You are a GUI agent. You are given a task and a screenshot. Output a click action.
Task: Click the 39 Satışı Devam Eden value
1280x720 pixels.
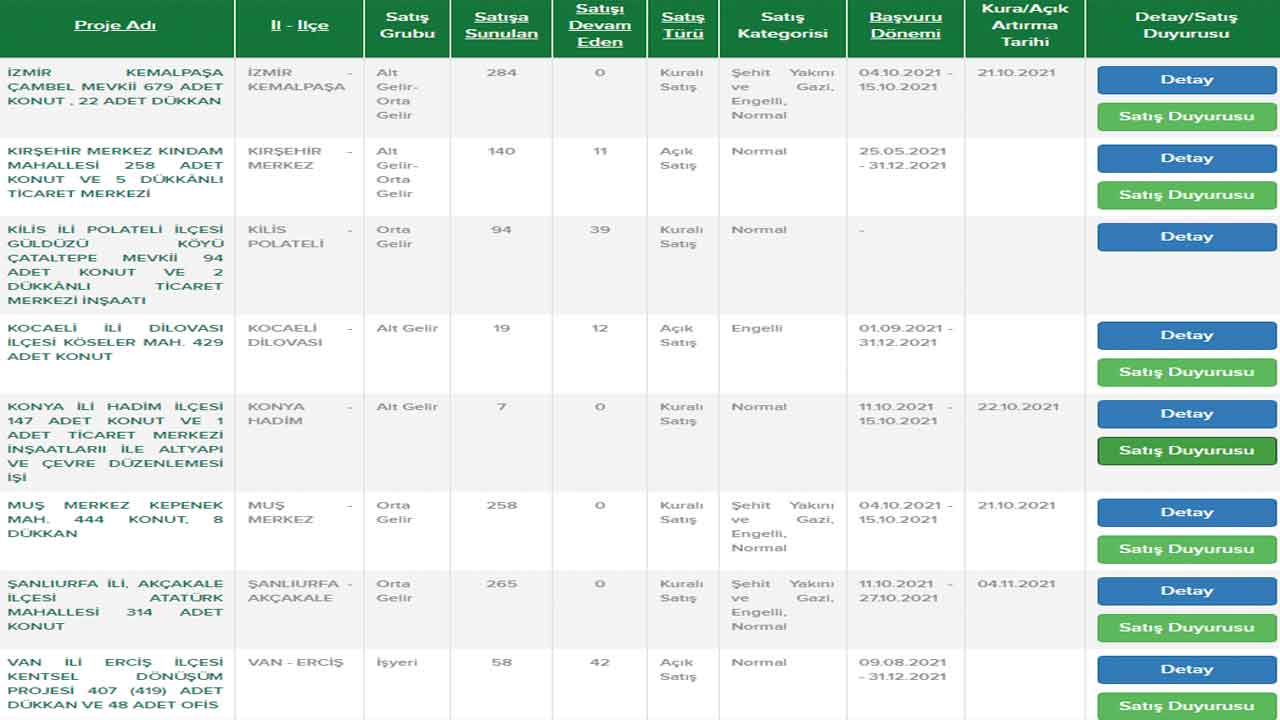point(599,230)
